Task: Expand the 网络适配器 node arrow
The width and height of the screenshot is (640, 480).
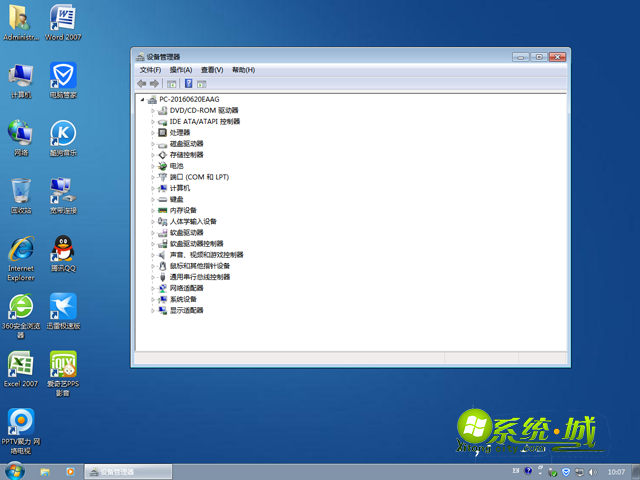Action: 153,288
